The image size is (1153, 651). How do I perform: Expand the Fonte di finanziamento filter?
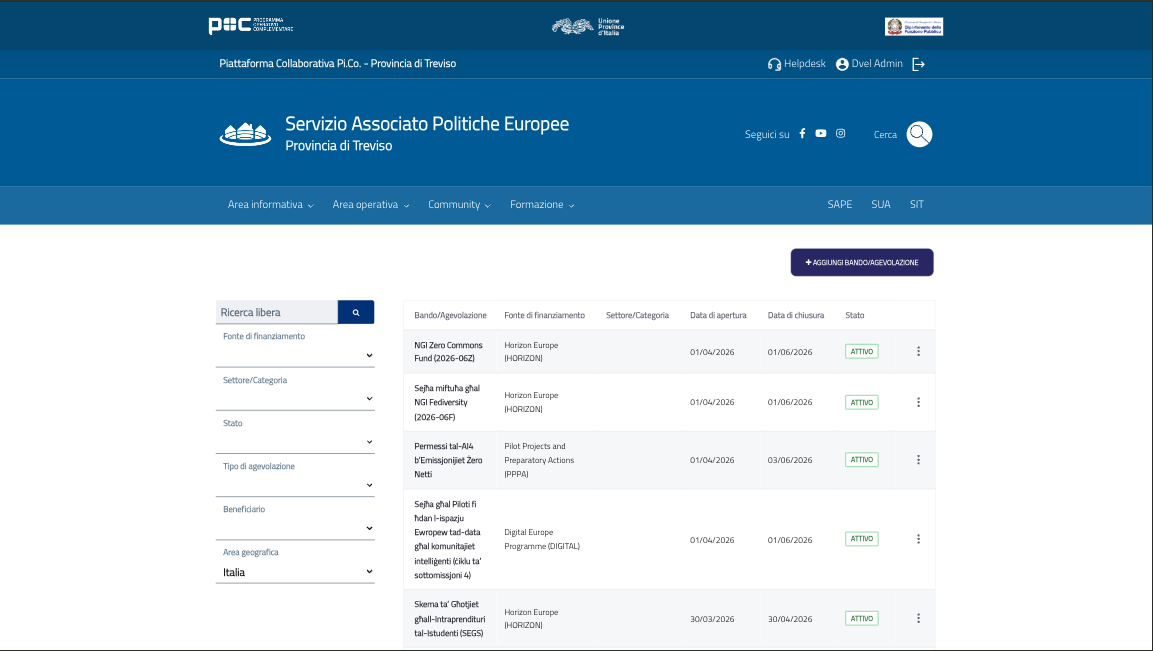(369, 354)
